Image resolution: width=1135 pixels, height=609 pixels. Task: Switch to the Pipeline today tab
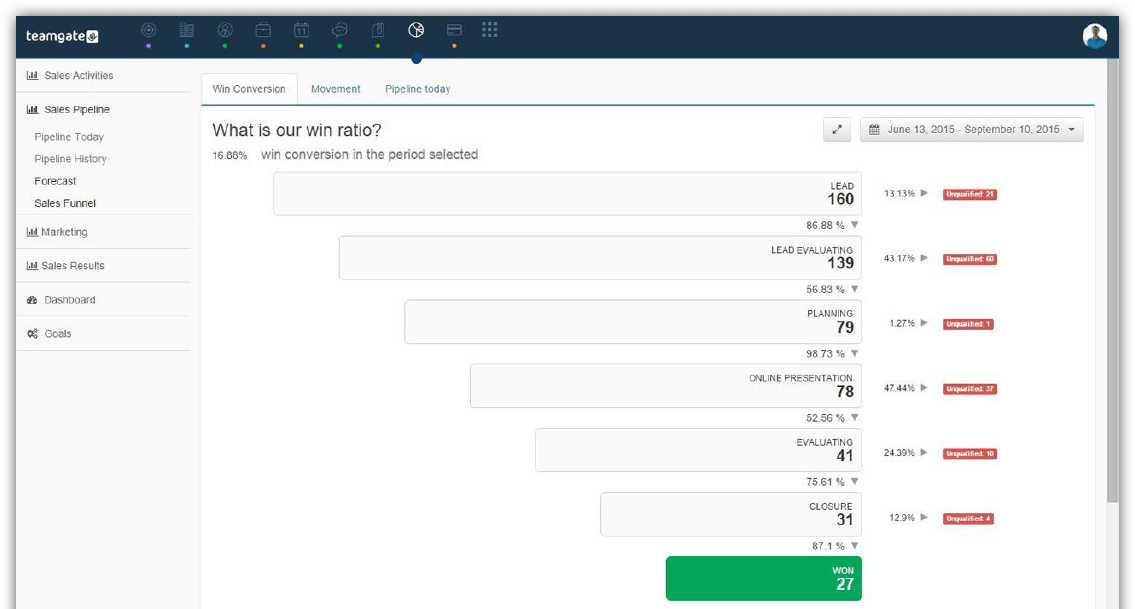(x=418, y=89)
